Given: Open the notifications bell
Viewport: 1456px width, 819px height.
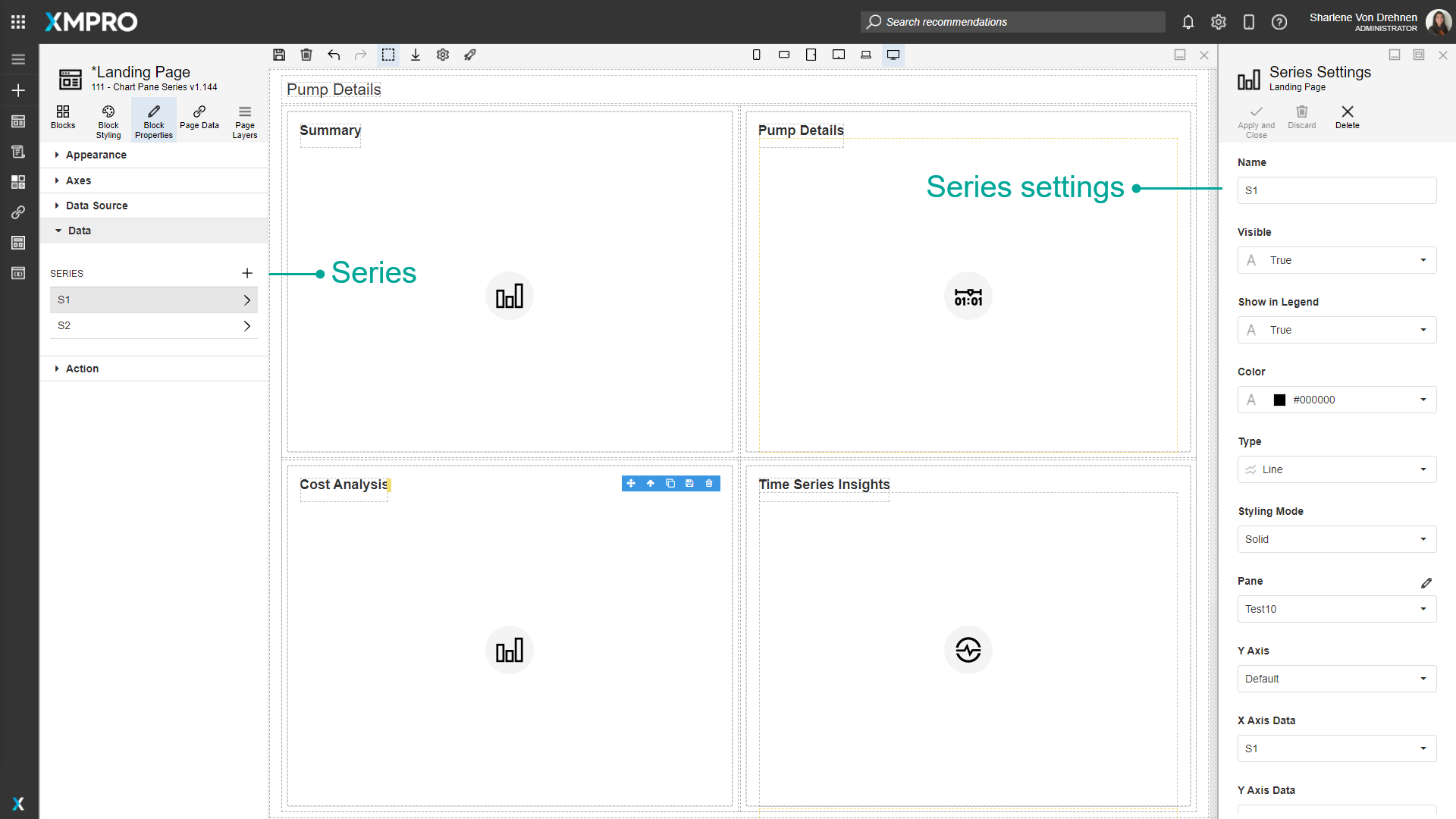Looking at the screenshot, I should 1188,22.
